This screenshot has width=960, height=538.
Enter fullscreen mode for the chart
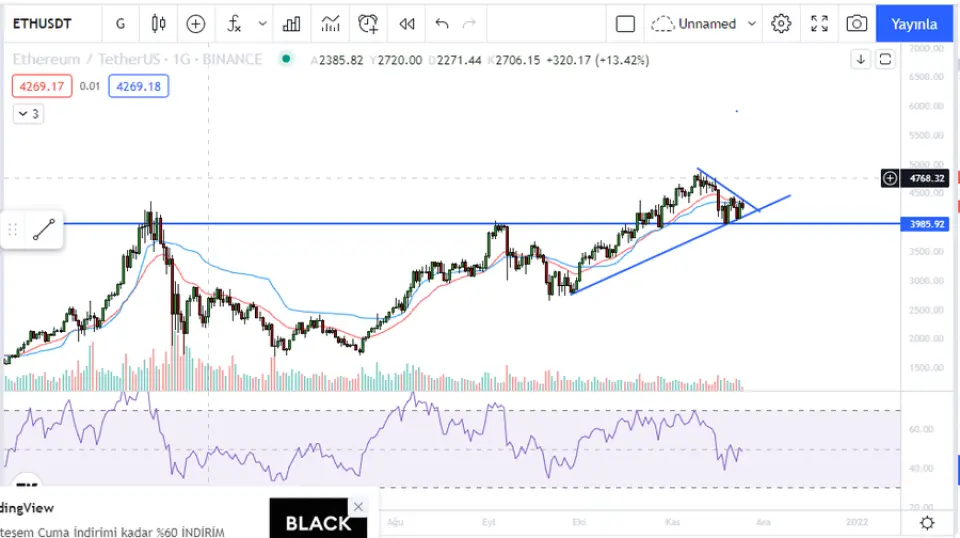pyautogui.click(x=819, y=23)
